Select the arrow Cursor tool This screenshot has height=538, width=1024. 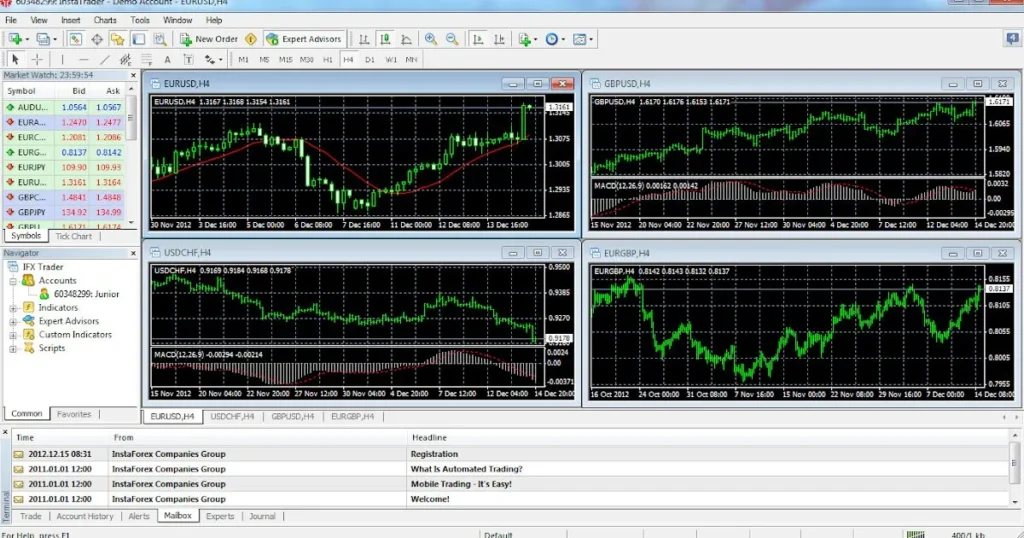tap(16, 59)
